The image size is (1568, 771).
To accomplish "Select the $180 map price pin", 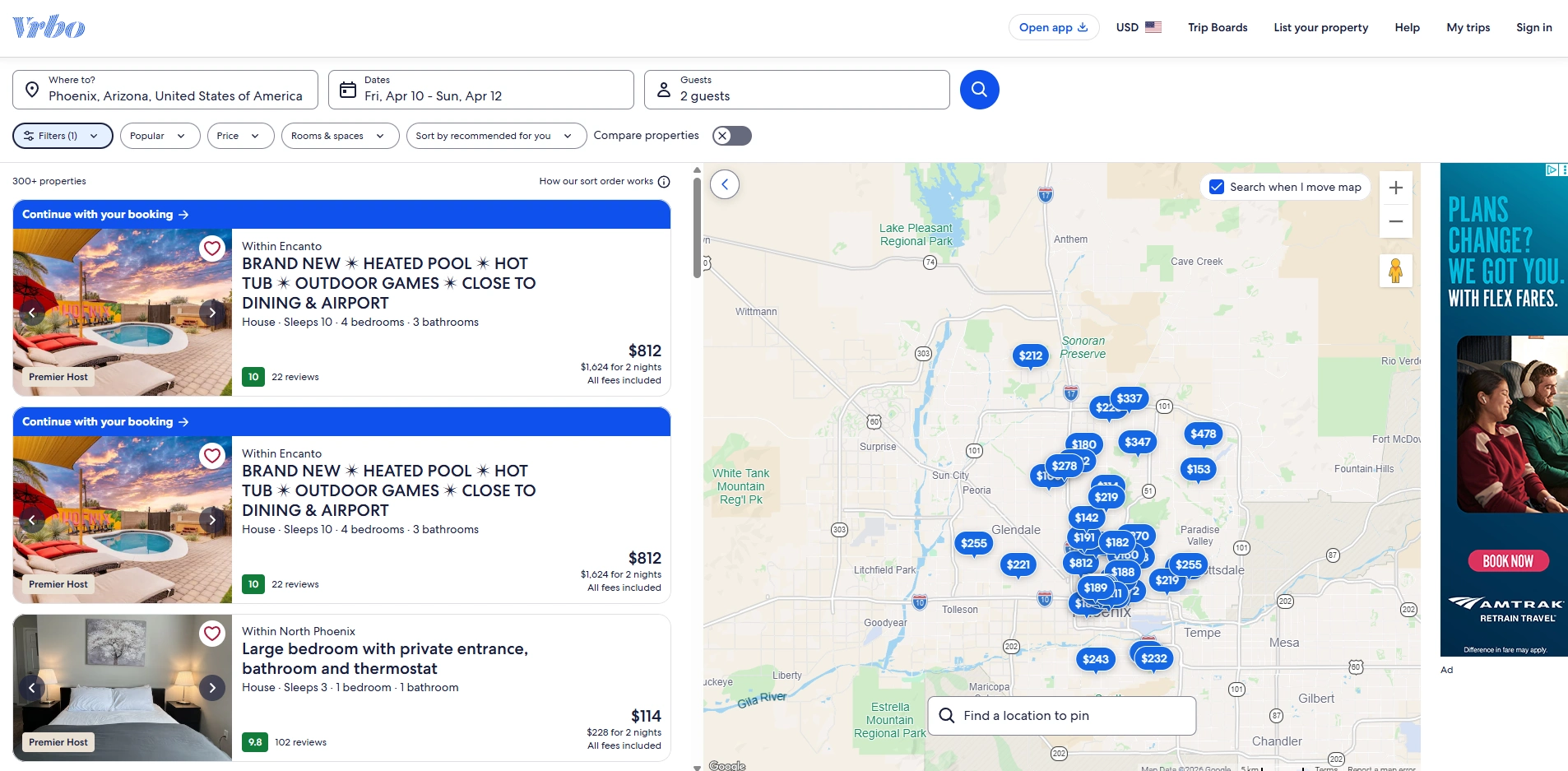I will [x=1084, y=444].
